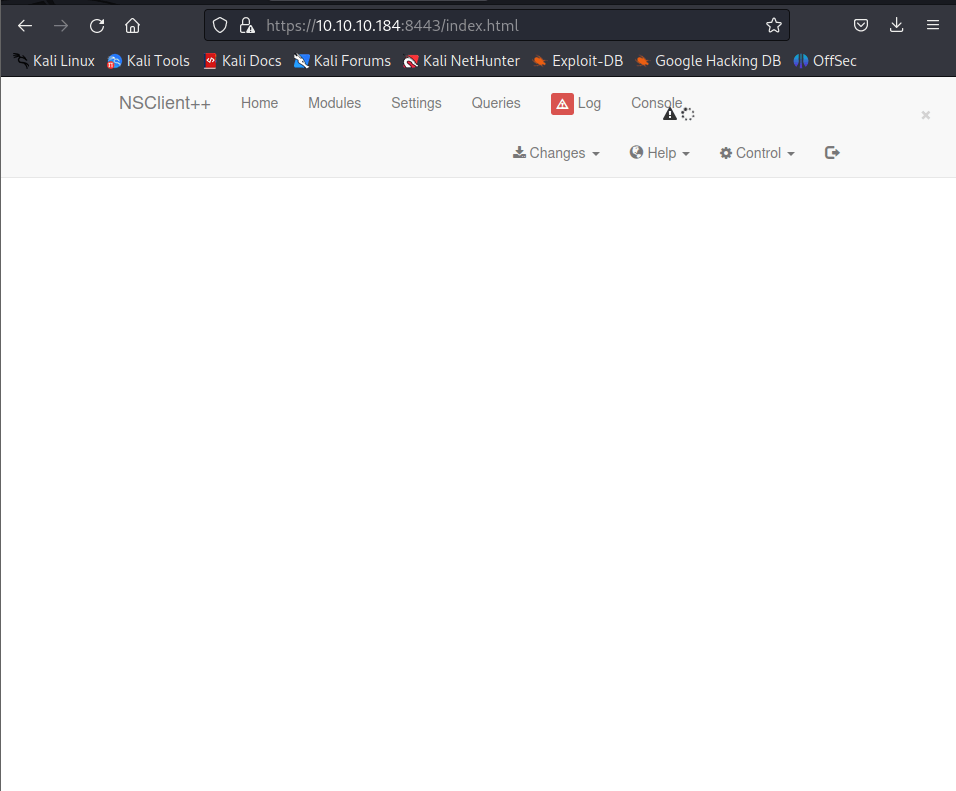Screen dimensions: 956x791
Task: Click the browser forward arrow
Action: pyautogui.click(x=61, y=26)
